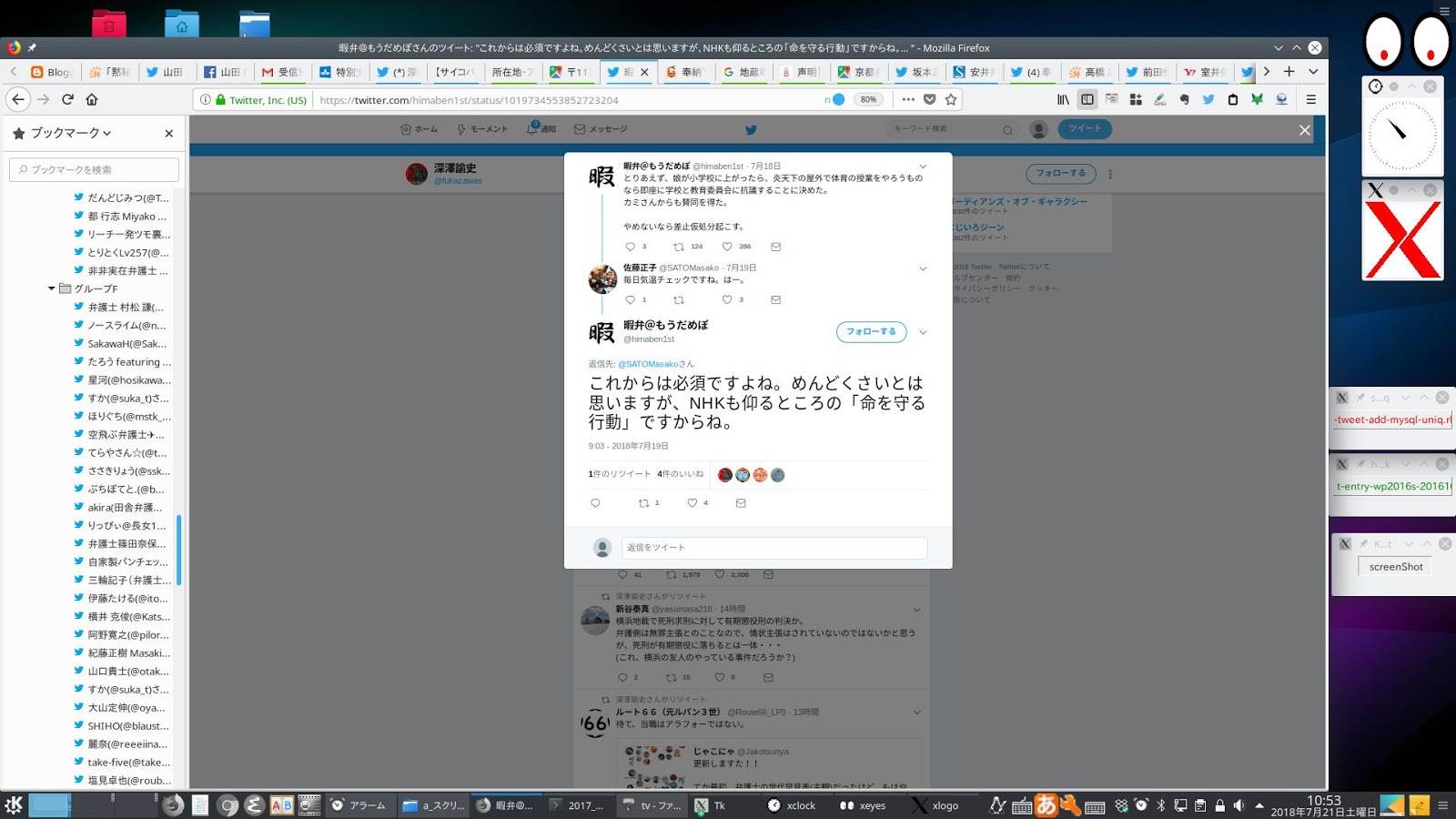This screenshot has height=819, width=1456.
Task: Send main tweet via direct message icon
Action: [x=741, y=503]
